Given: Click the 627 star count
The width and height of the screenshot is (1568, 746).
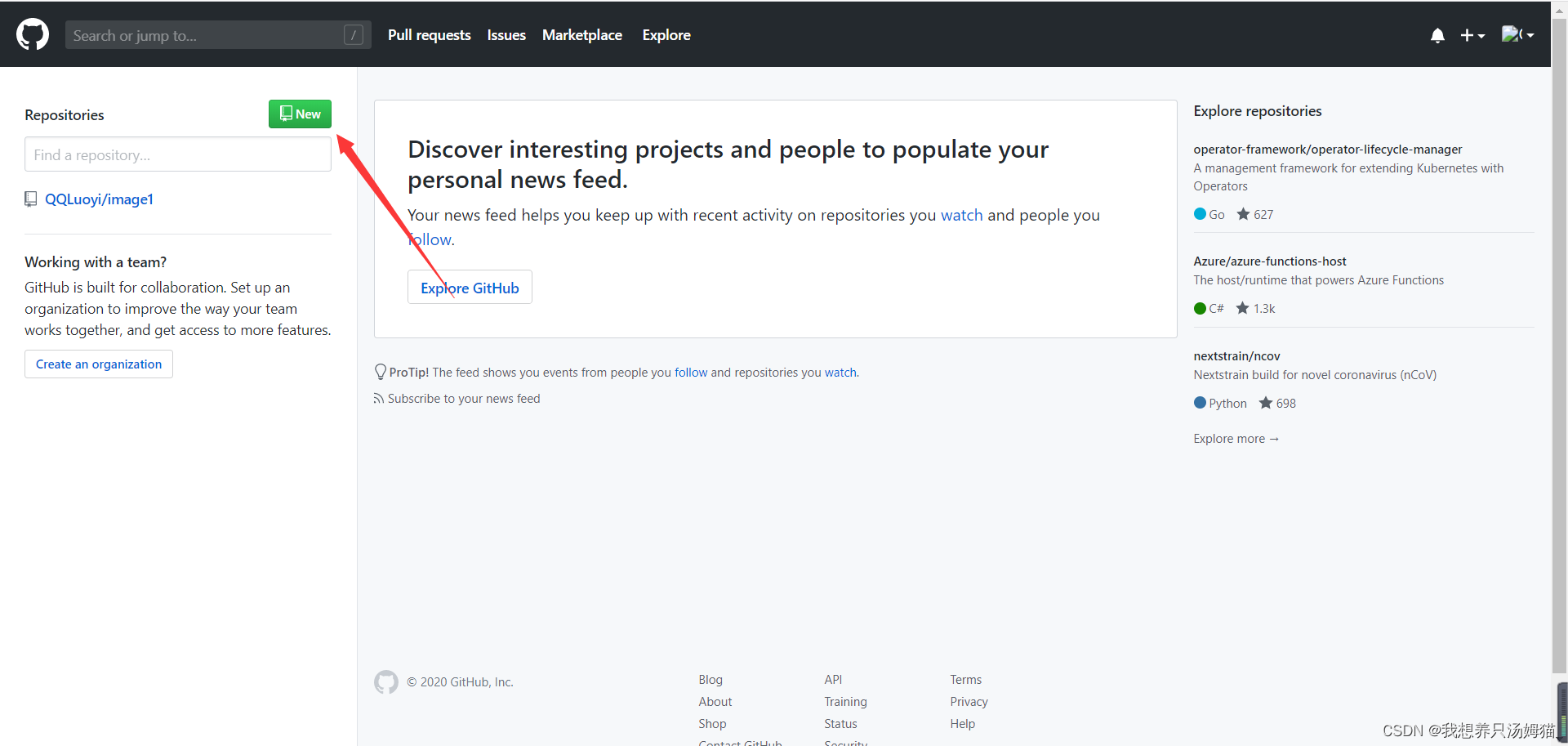Looking at the screenshot, I should pos(1263,215).
